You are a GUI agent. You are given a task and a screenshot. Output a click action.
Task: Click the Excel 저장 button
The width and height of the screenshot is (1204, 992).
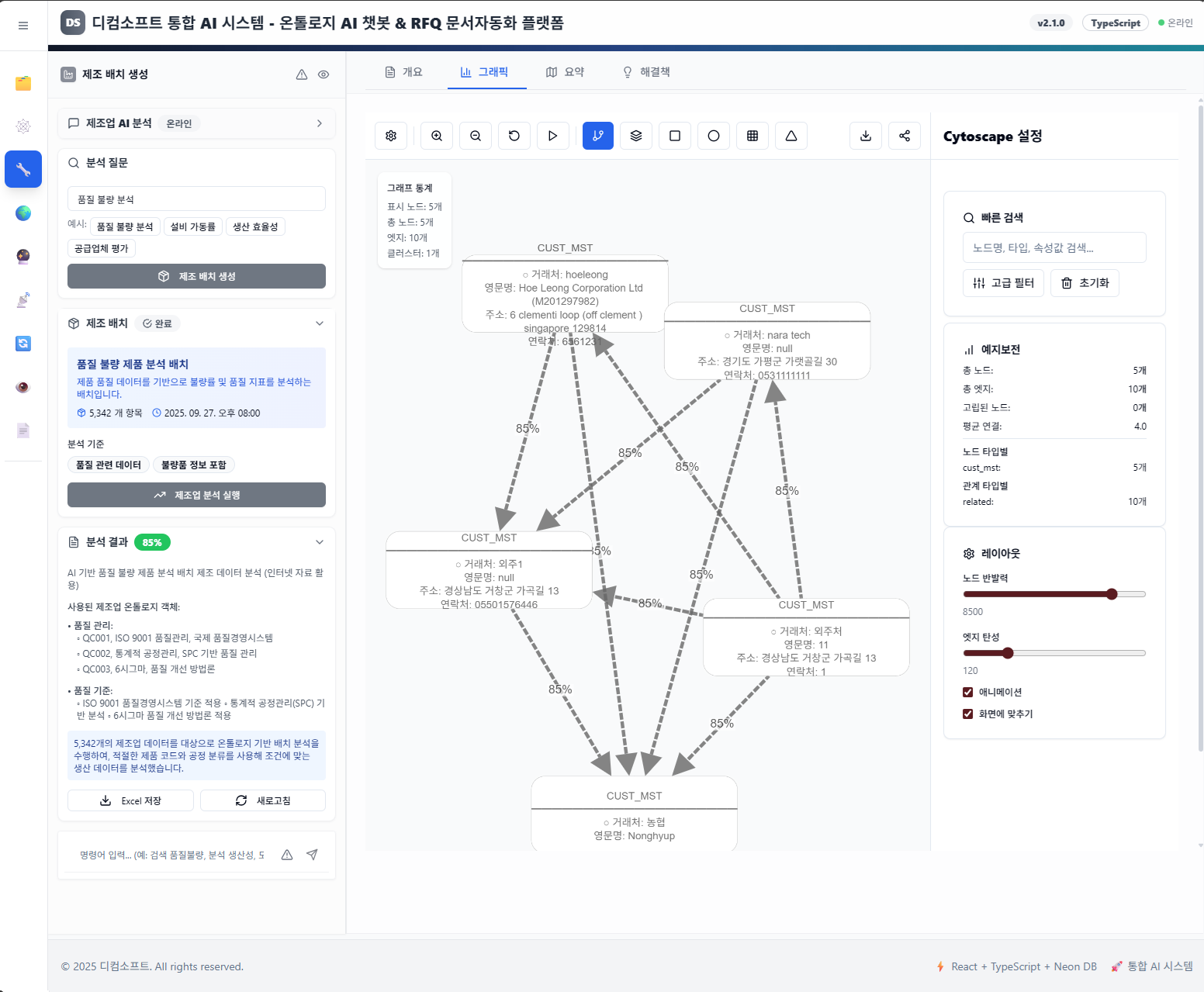tap(130, 800)
